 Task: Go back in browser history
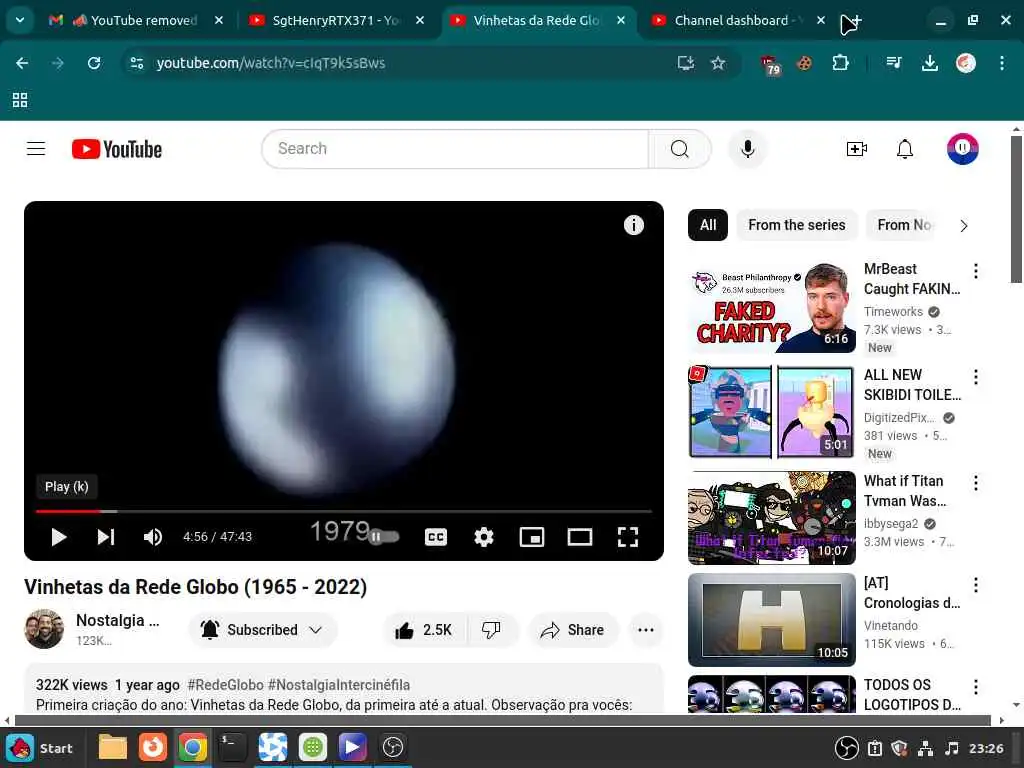click(x=22, y=63)
